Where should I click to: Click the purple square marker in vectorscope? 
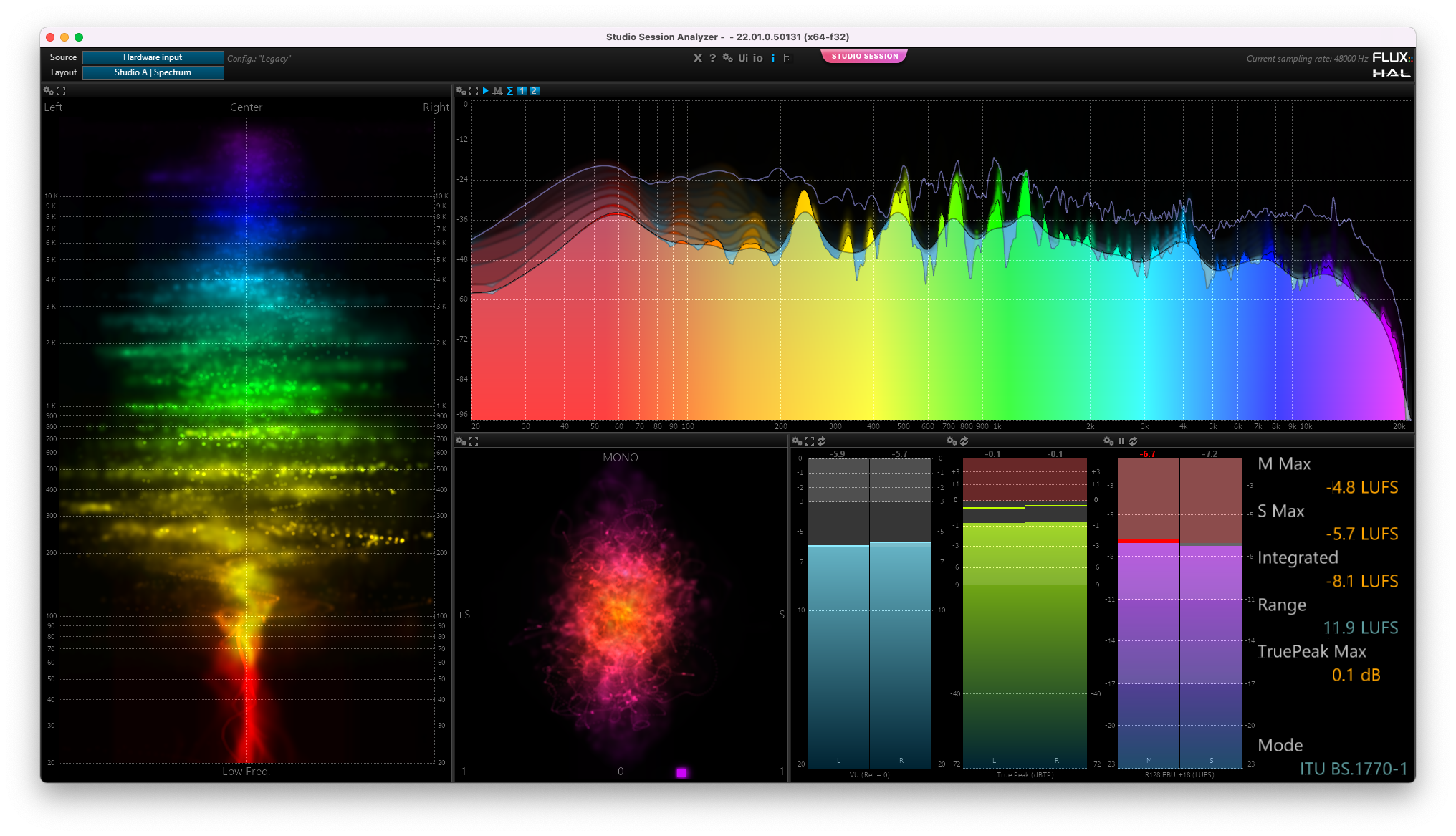[x=681, y=772]
